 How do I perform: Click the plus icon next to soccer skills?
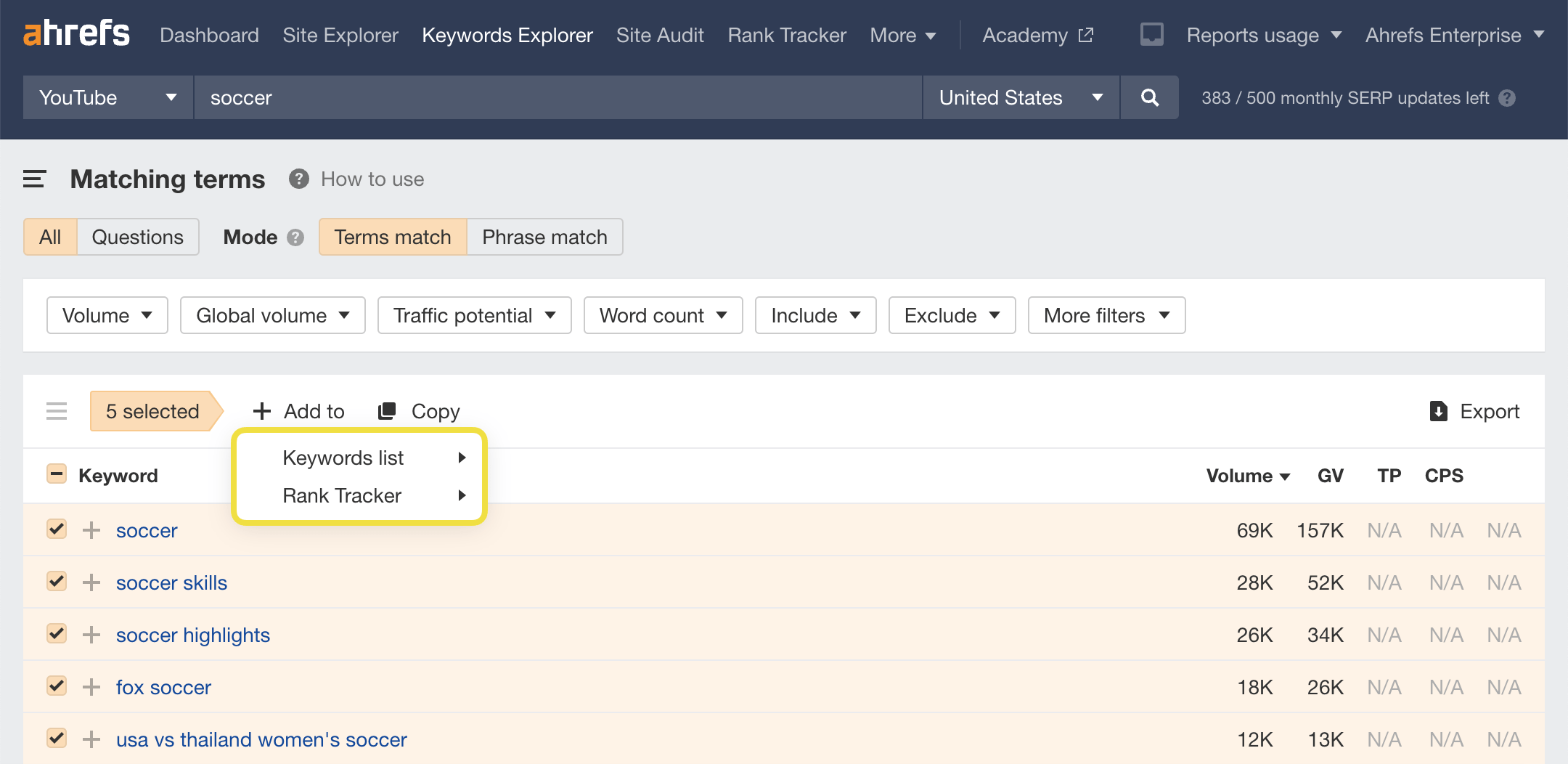91,582
